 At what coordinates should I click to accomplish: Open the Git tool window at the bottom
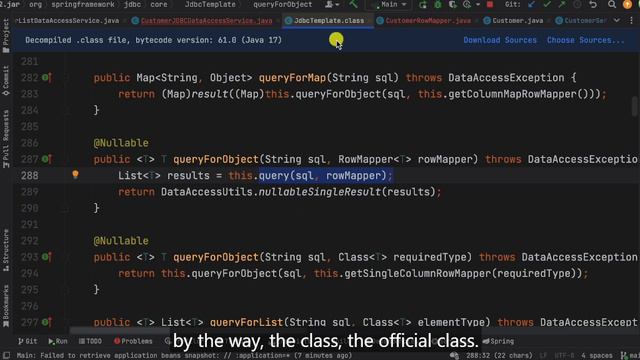28,341
